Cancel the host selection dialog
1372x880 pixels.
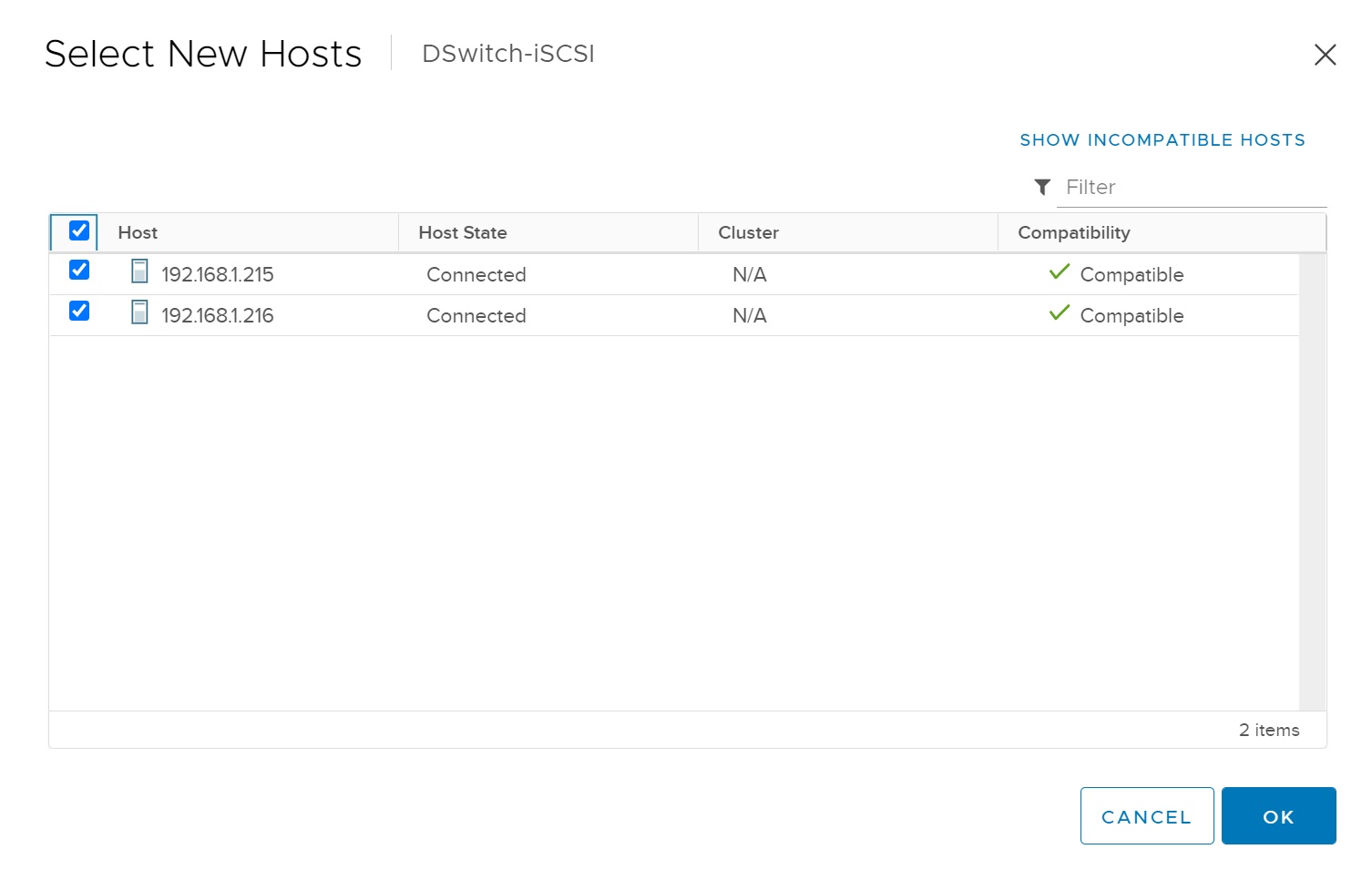(x=1146, y=816)
